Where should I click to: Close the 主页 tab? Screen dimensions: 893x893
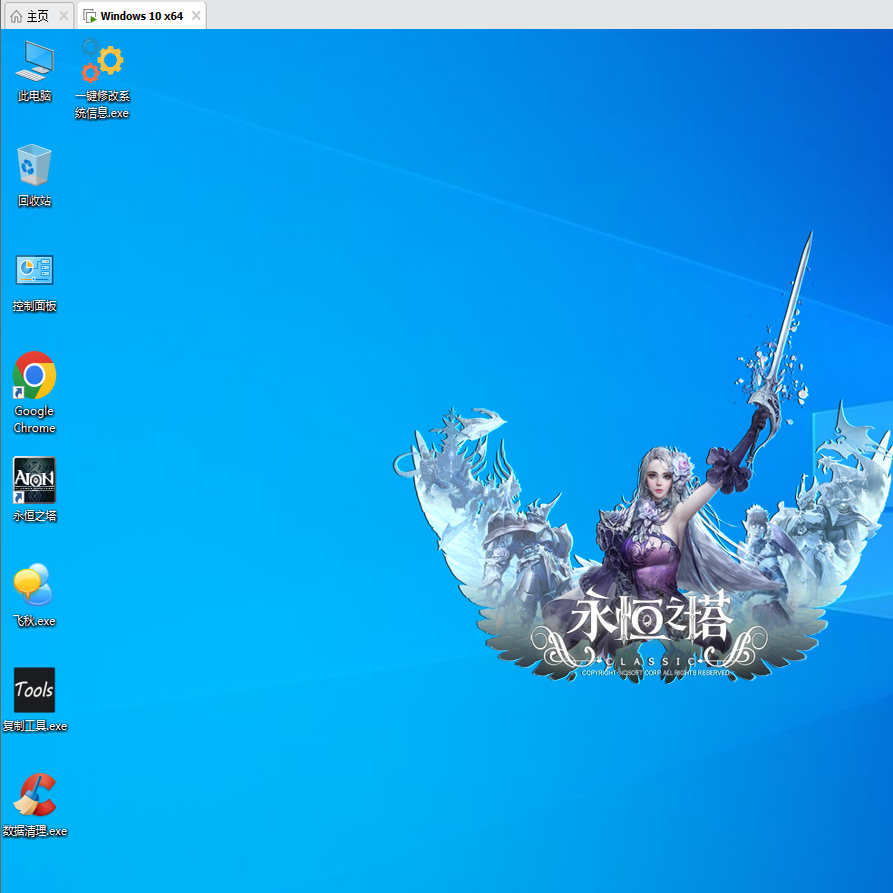tap(64, 15)
